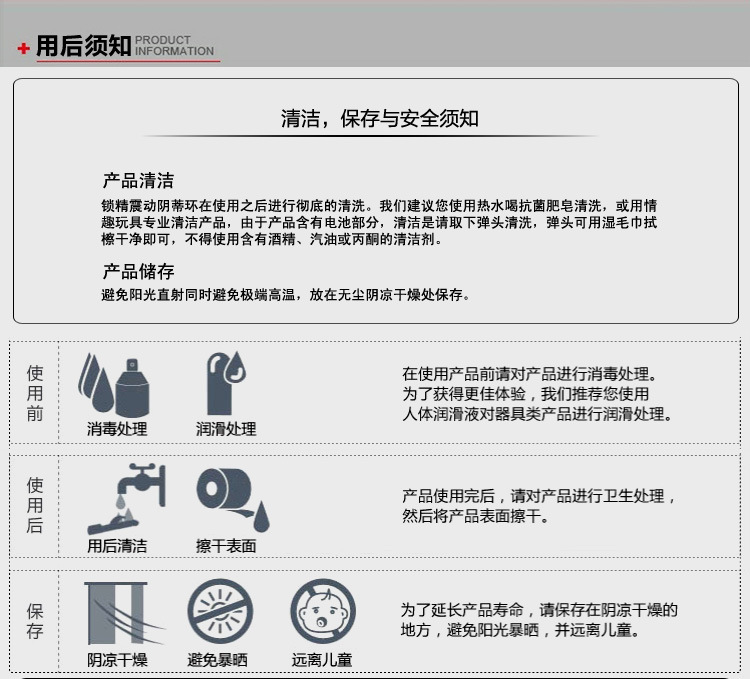Image resolution: width=750 pixels, height=679 pixels.
Task: Click the red plus icon beside 用后须知
Action: click(x=23, y=48)
